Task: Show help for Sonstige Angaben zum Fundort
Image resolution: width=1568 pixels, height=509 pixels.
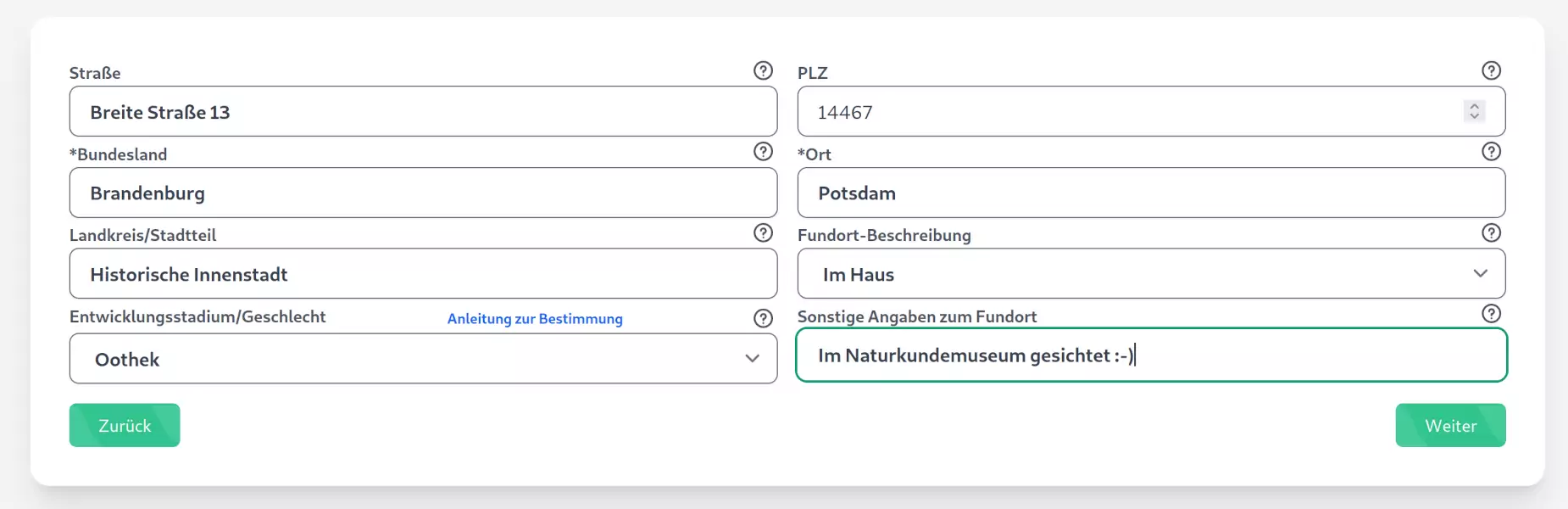Action: tap(1491, 314)
